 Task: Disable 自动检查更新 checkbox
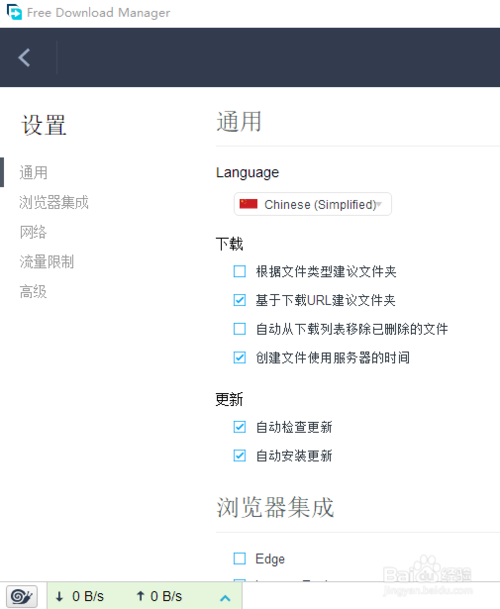point(240,427)
